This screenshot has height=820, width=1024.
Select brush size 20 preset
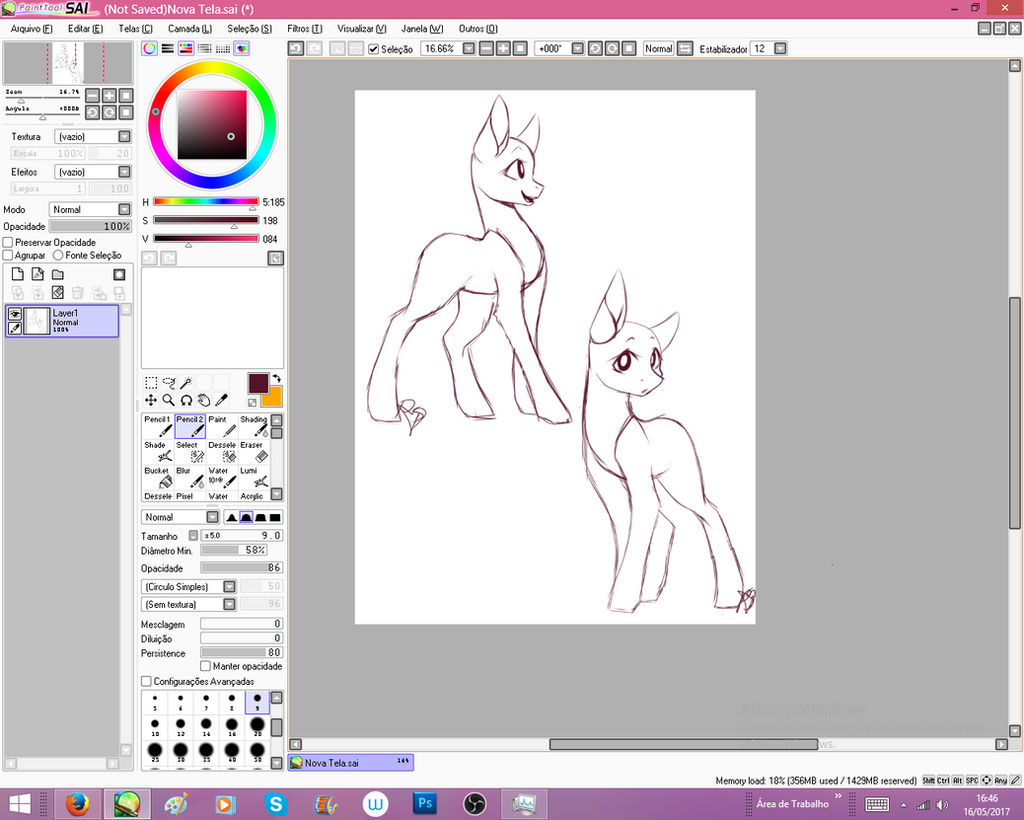pos(257,725)
